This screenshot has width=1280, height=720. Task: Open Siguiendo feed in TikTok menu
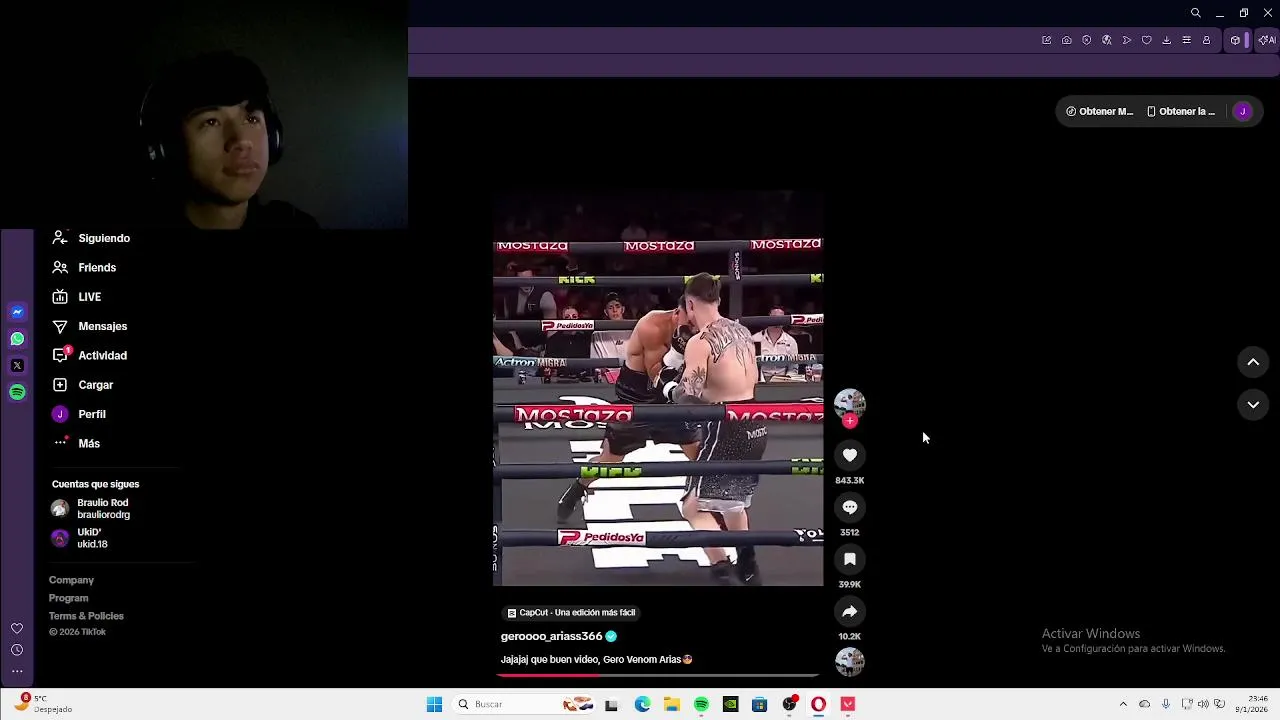pyautogui.click(x=104, y=238)
